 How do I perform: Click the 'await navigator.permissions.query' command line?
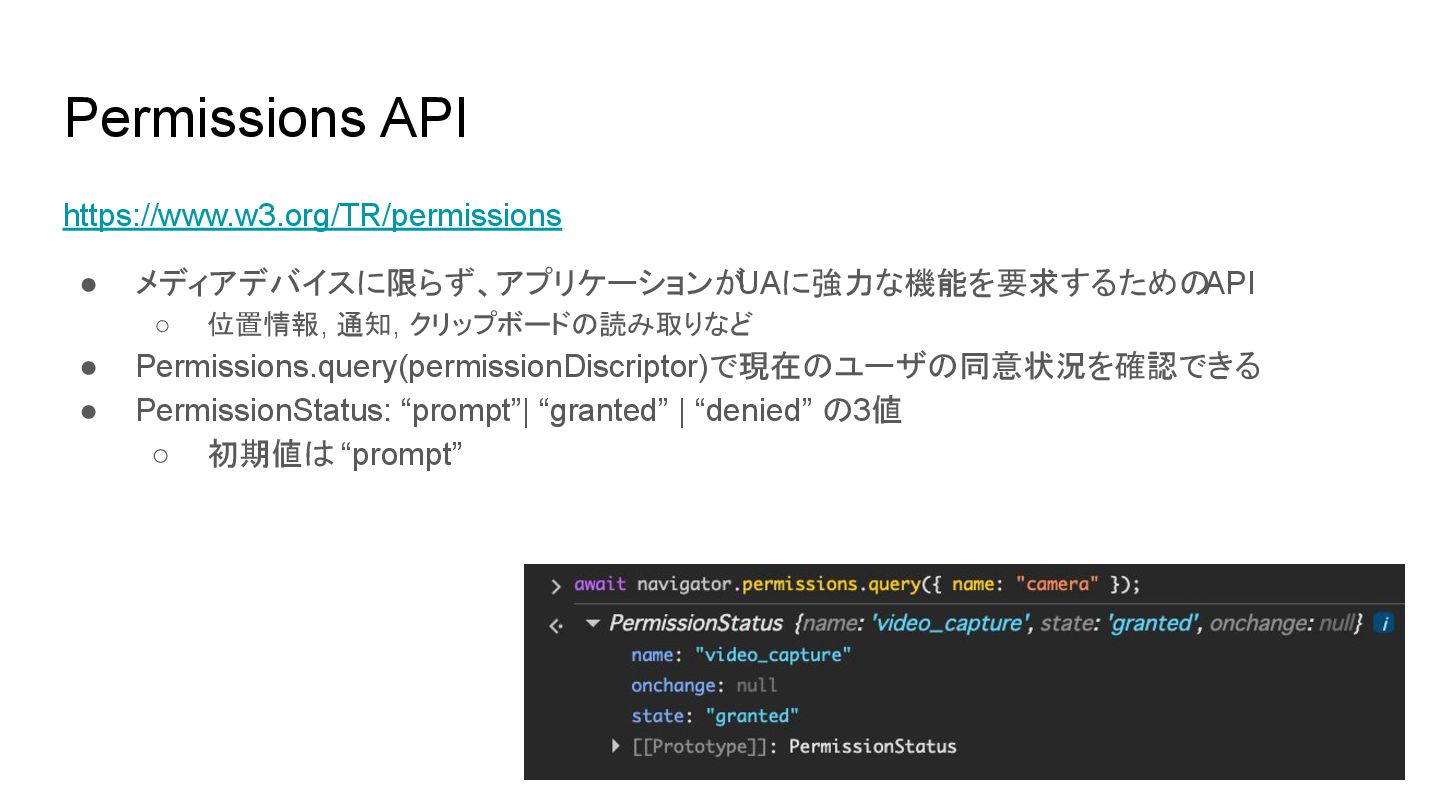(x=857, y=584)
